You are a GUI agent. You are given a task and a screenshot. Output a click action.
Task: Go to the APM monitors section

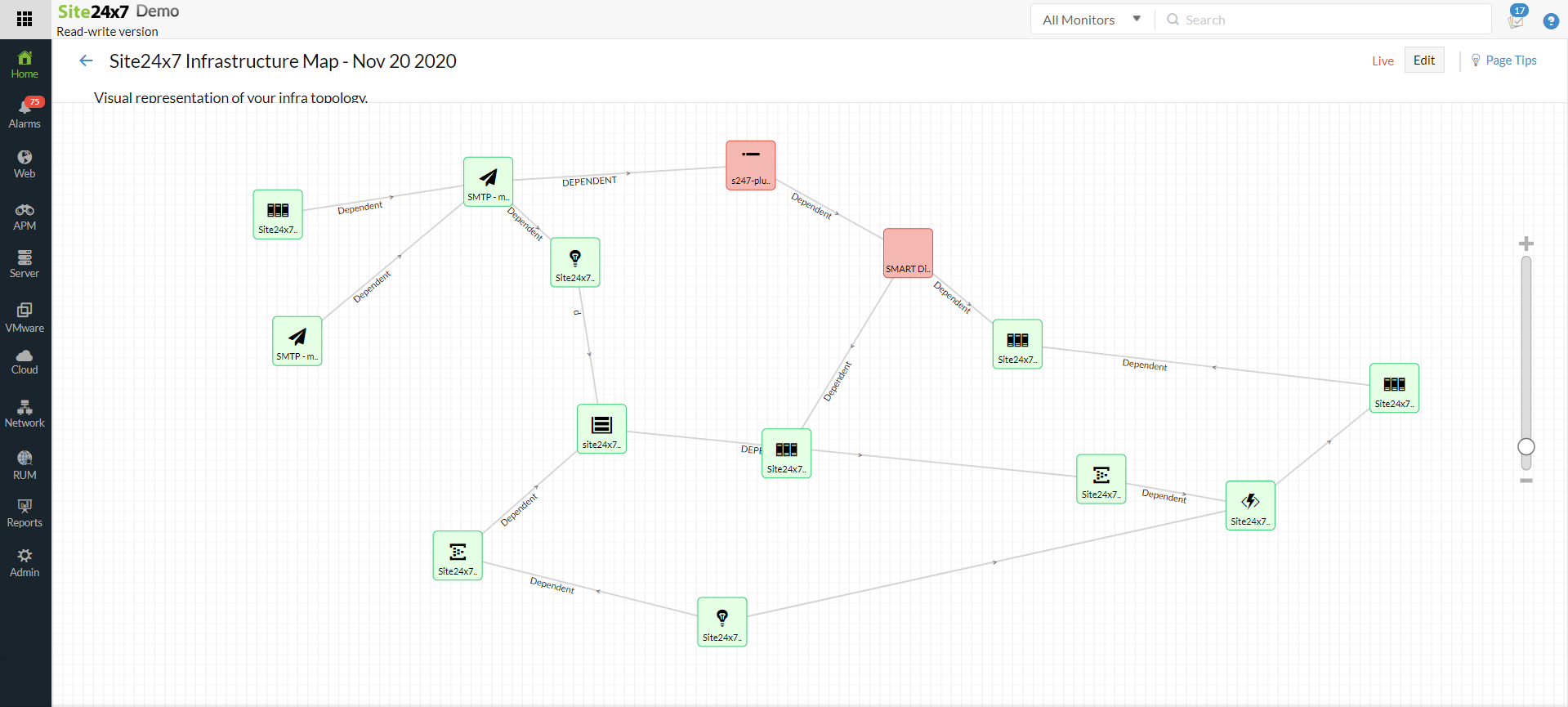pos(25,217)
